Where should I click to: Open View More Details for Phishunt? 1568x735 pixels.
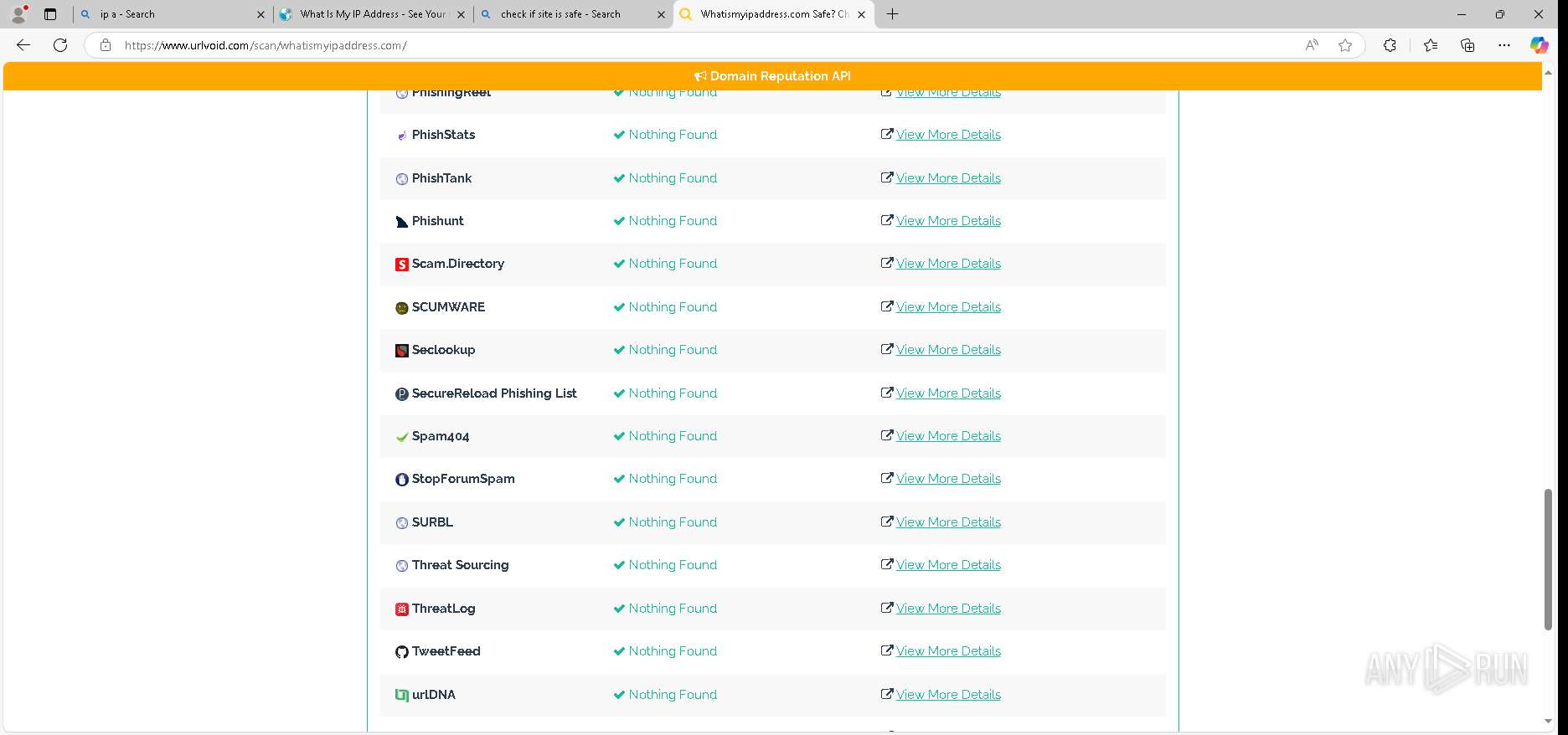point(948,221)
